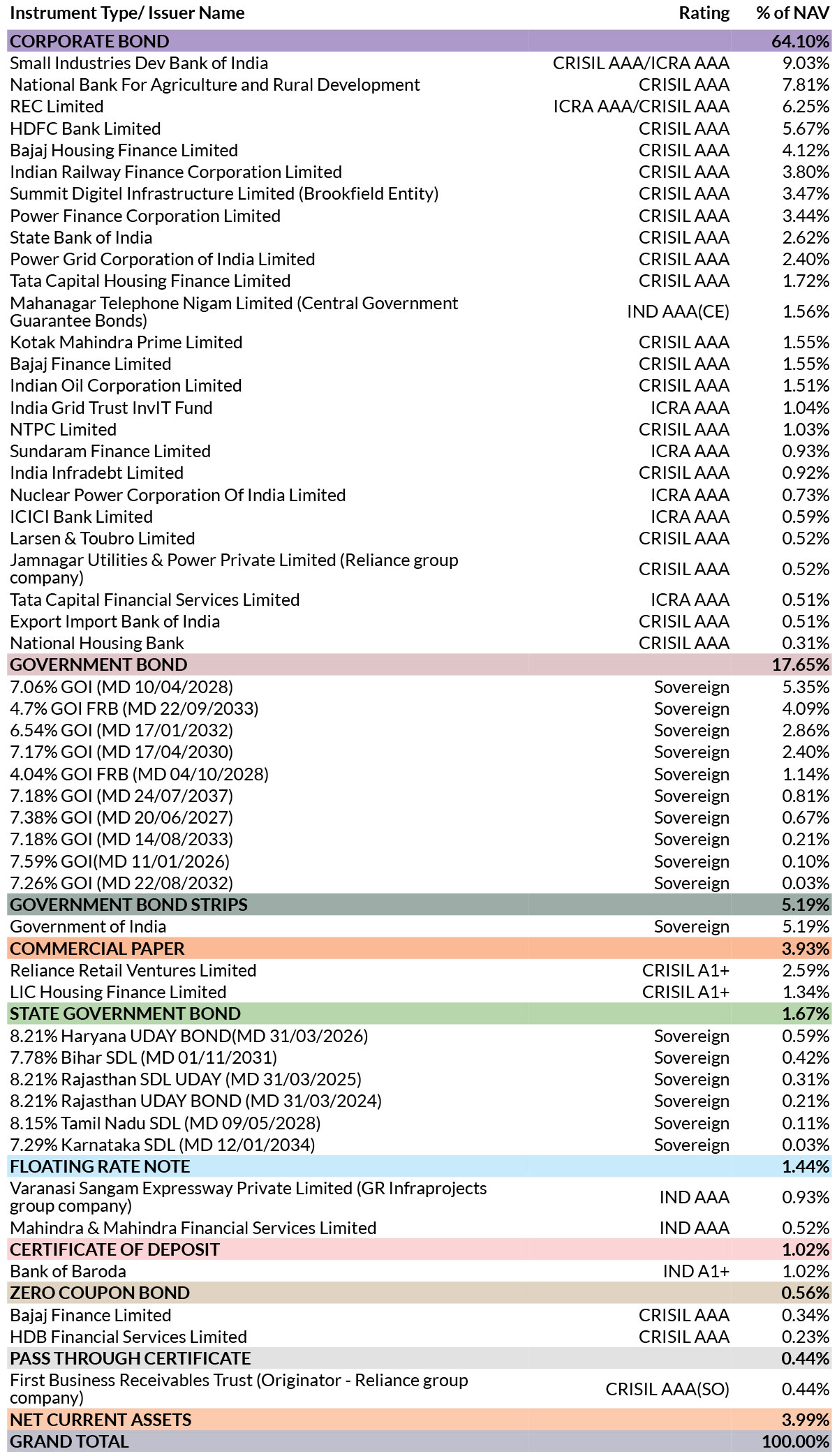This screenshot has height=1456, width=837.
Task: Select Reliance Retail Ventures Limited row
Action: 419,970
